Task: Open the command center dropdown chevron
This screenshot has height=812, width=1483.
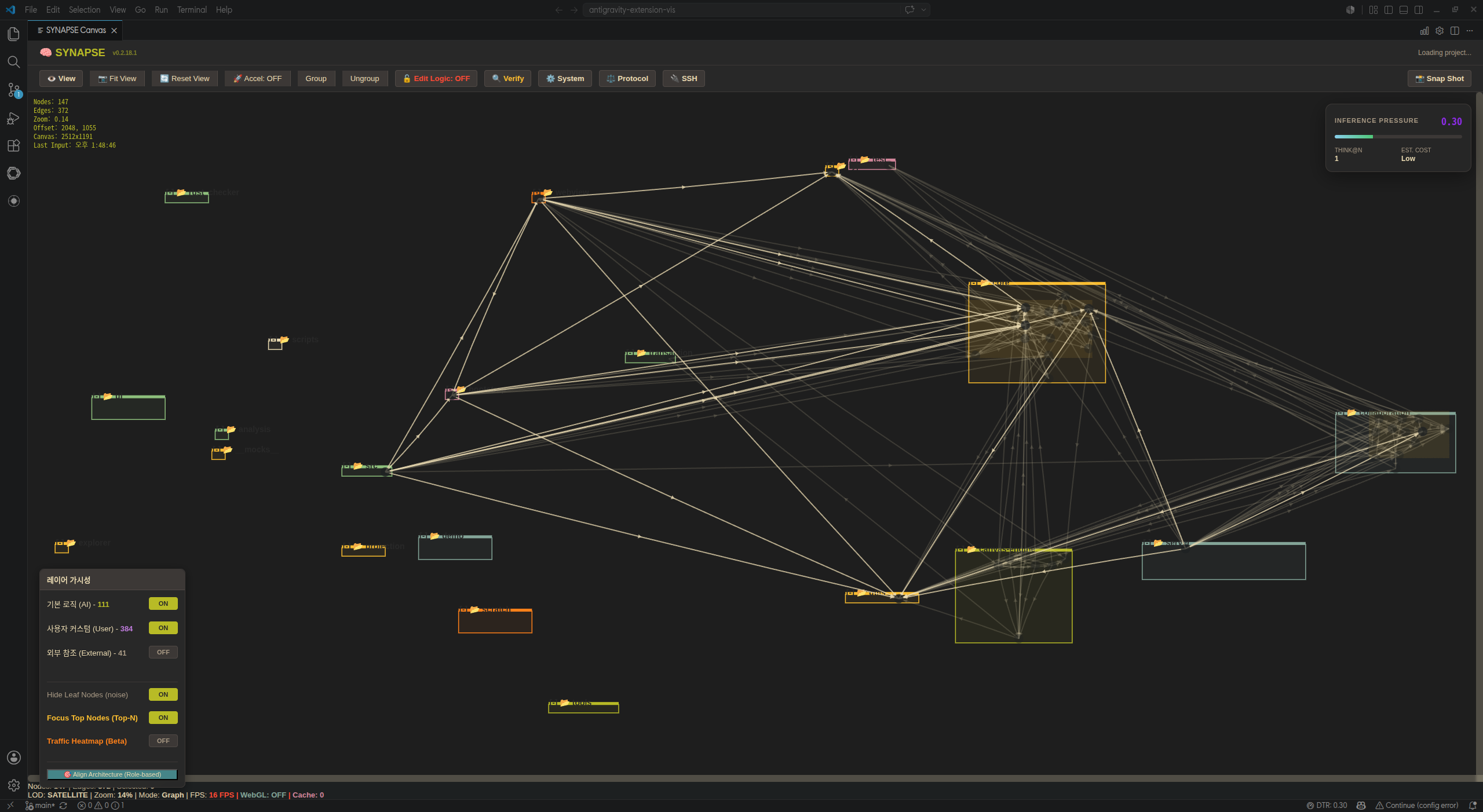Action: 924,10
